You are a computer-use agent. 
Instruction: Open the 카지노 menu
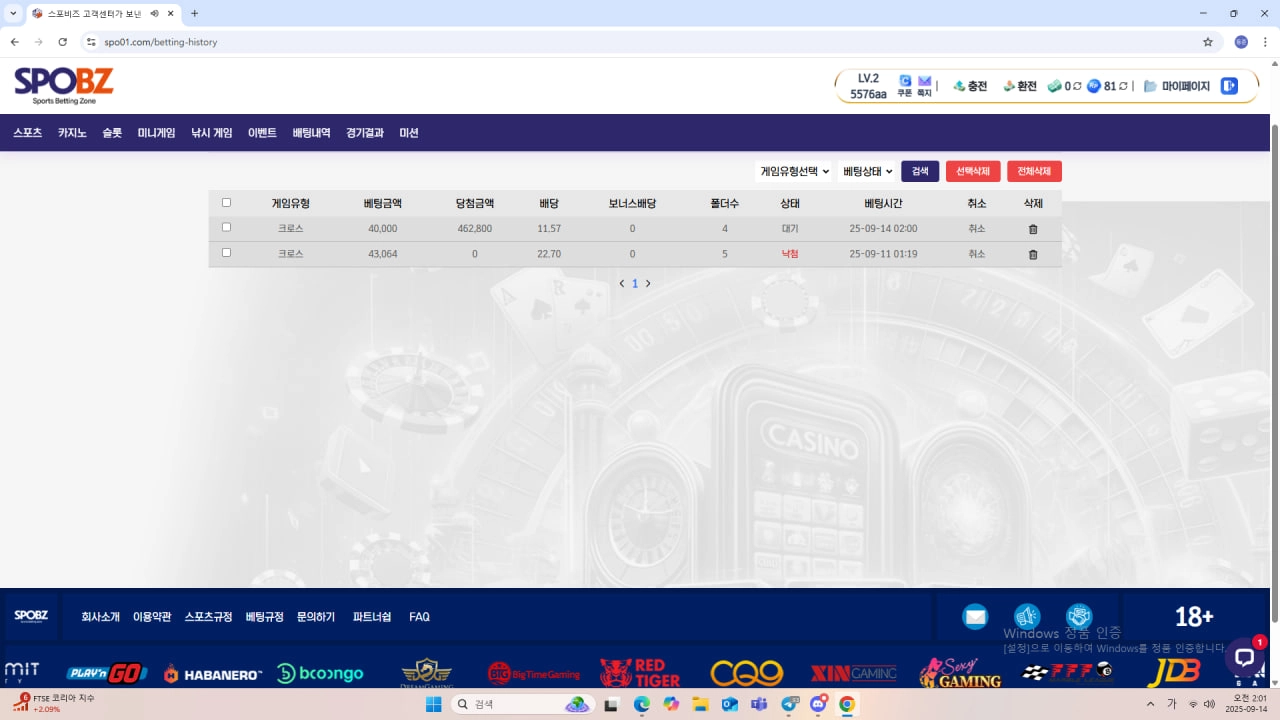point(72,133)
